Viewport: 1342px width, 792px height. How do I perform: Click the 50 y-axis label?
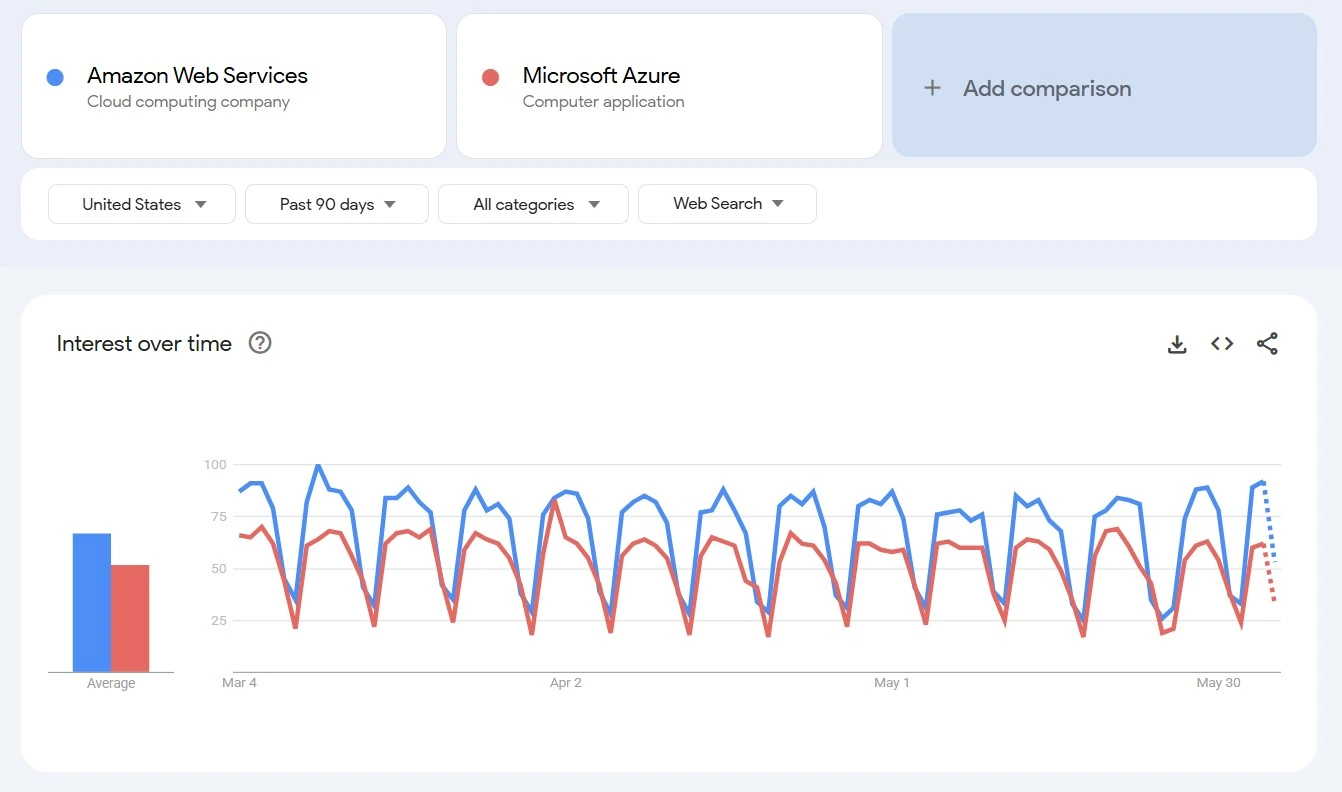pos(218,569)
